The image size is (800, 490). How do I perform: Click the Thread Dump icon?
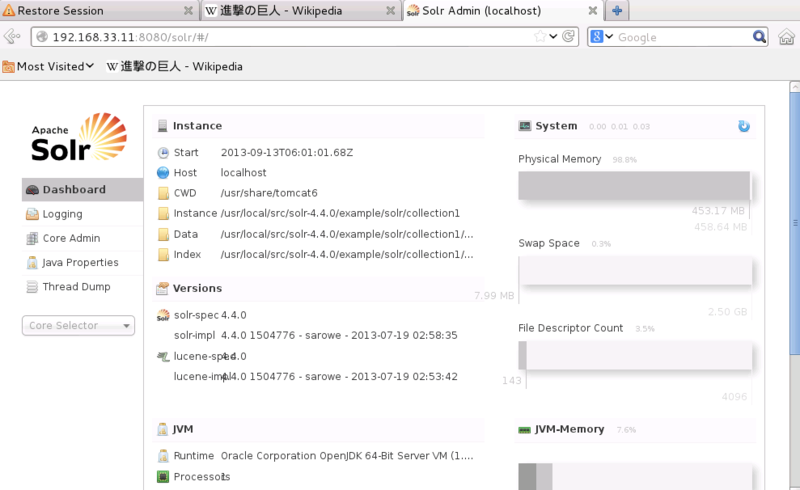tap(32, 287)
